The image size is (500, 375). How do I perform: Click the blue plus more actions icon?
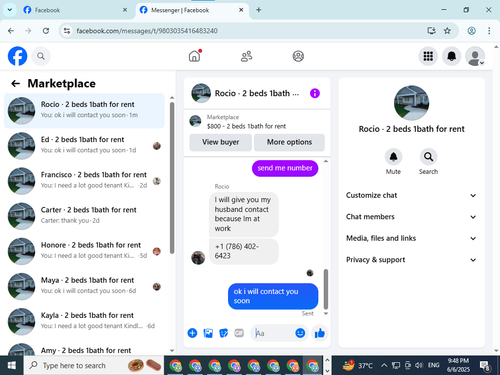click(192, 333)
